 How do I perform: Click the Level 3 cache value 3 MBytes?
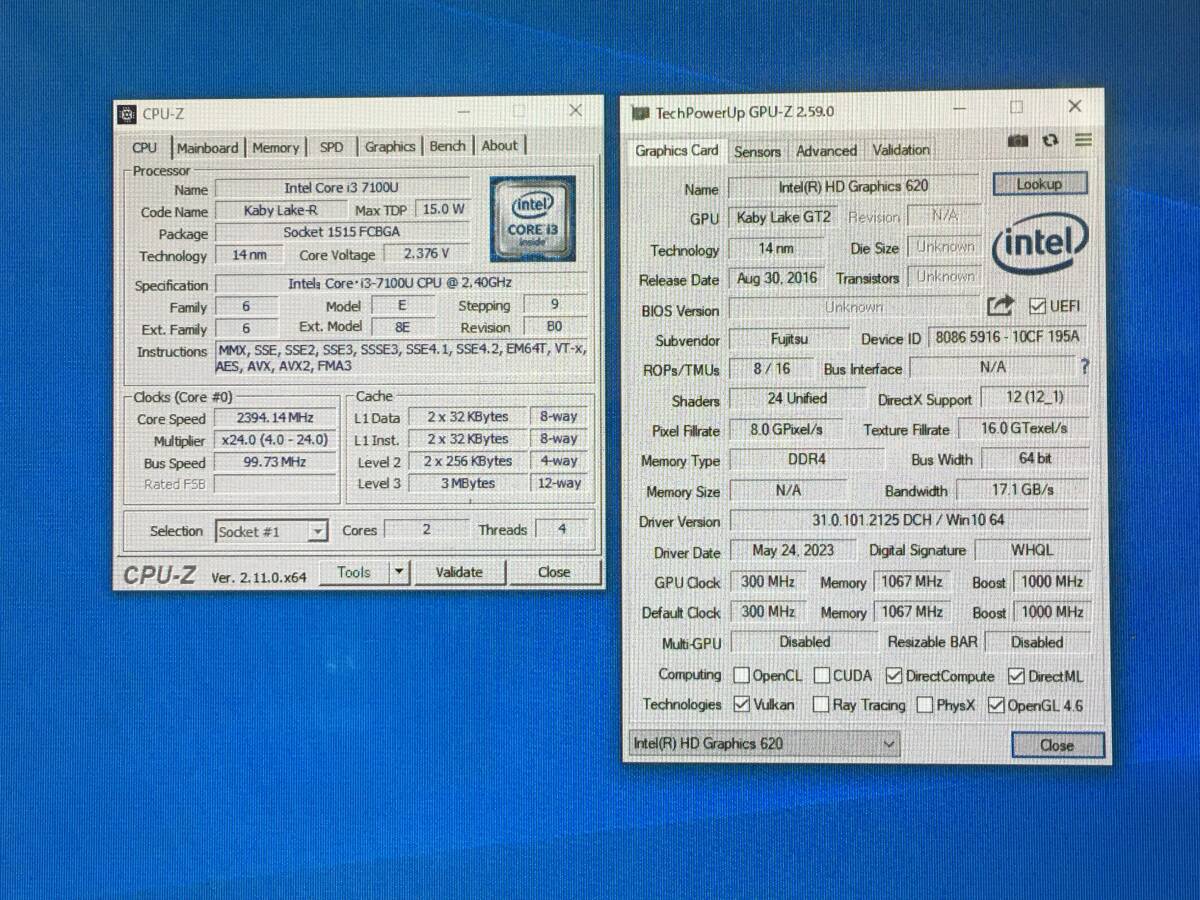[x=468, y=483]
